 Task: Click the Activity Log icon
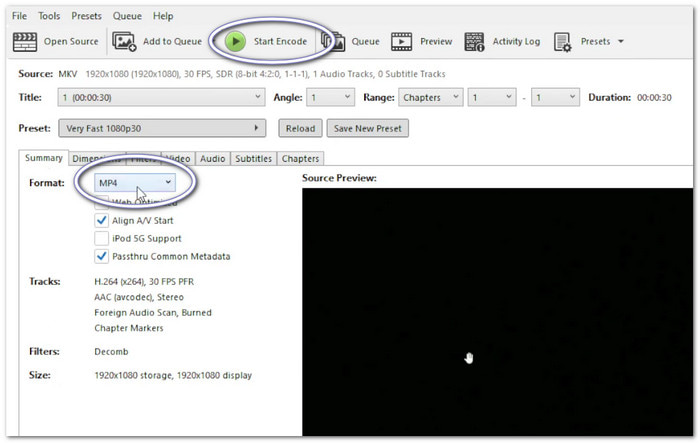click(474, 42)
